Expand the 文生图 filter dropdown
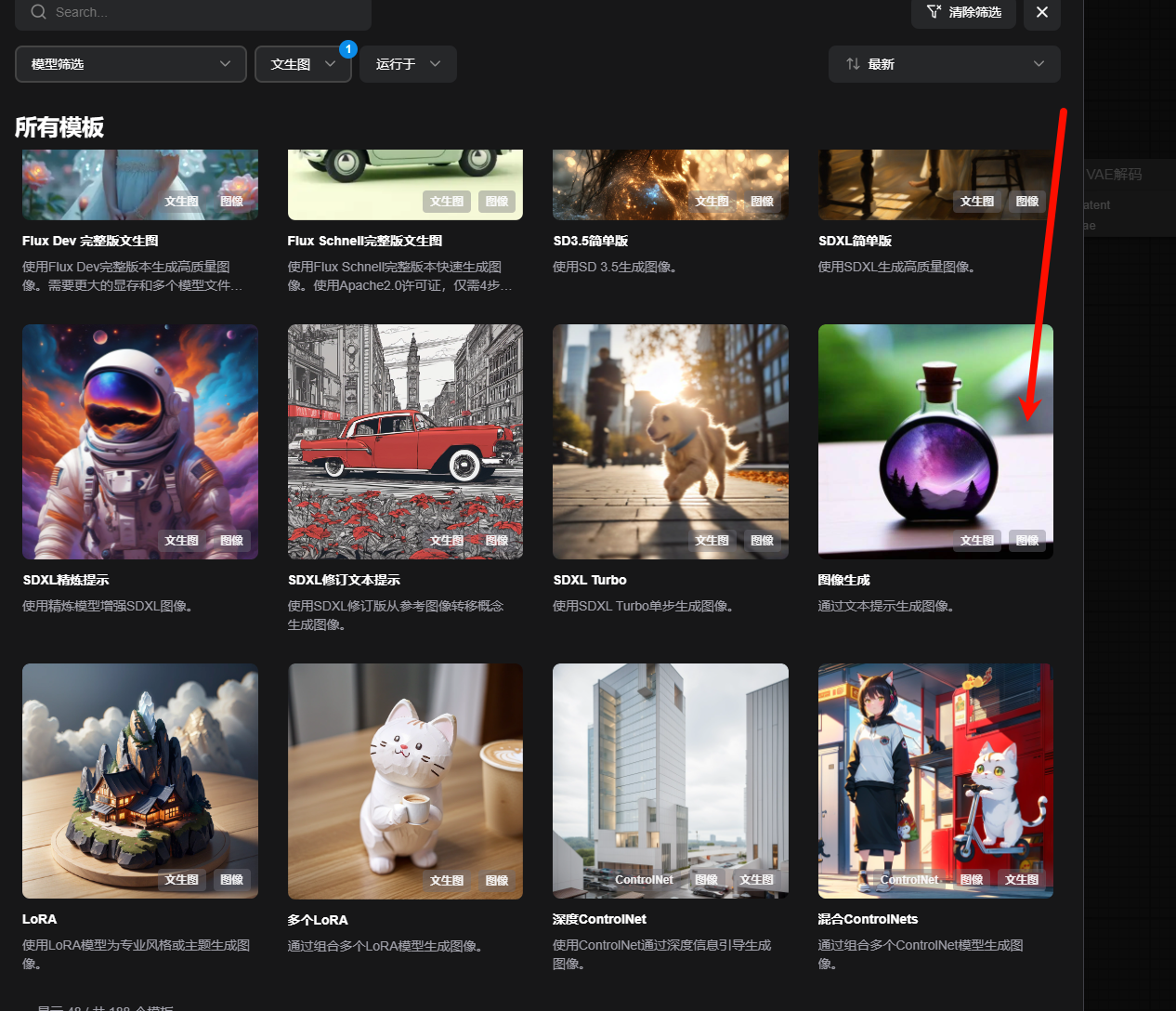 click(x=303, y=64)
